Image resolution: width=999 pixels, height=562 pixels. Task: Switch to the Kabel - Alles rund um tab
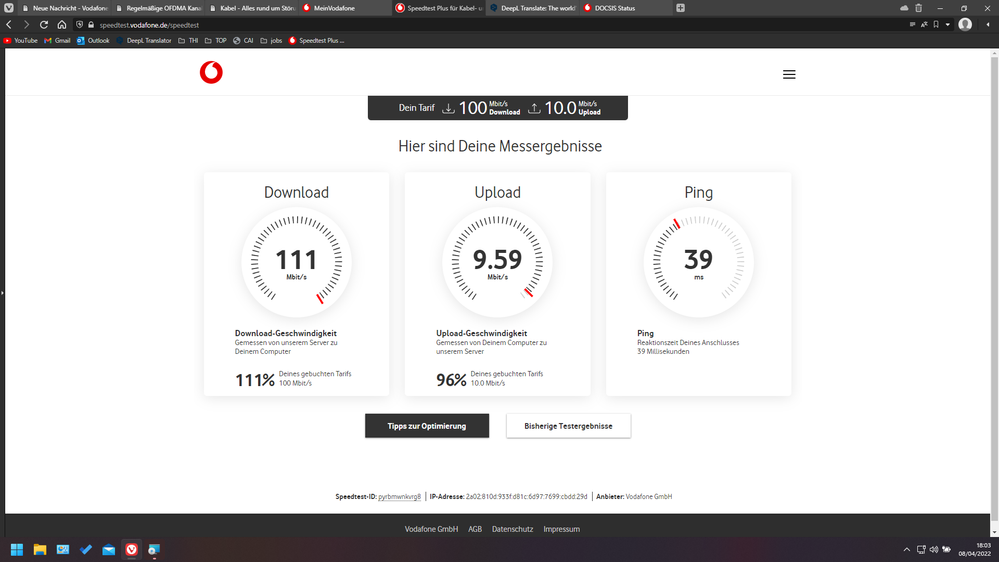[x=252, y=8]
